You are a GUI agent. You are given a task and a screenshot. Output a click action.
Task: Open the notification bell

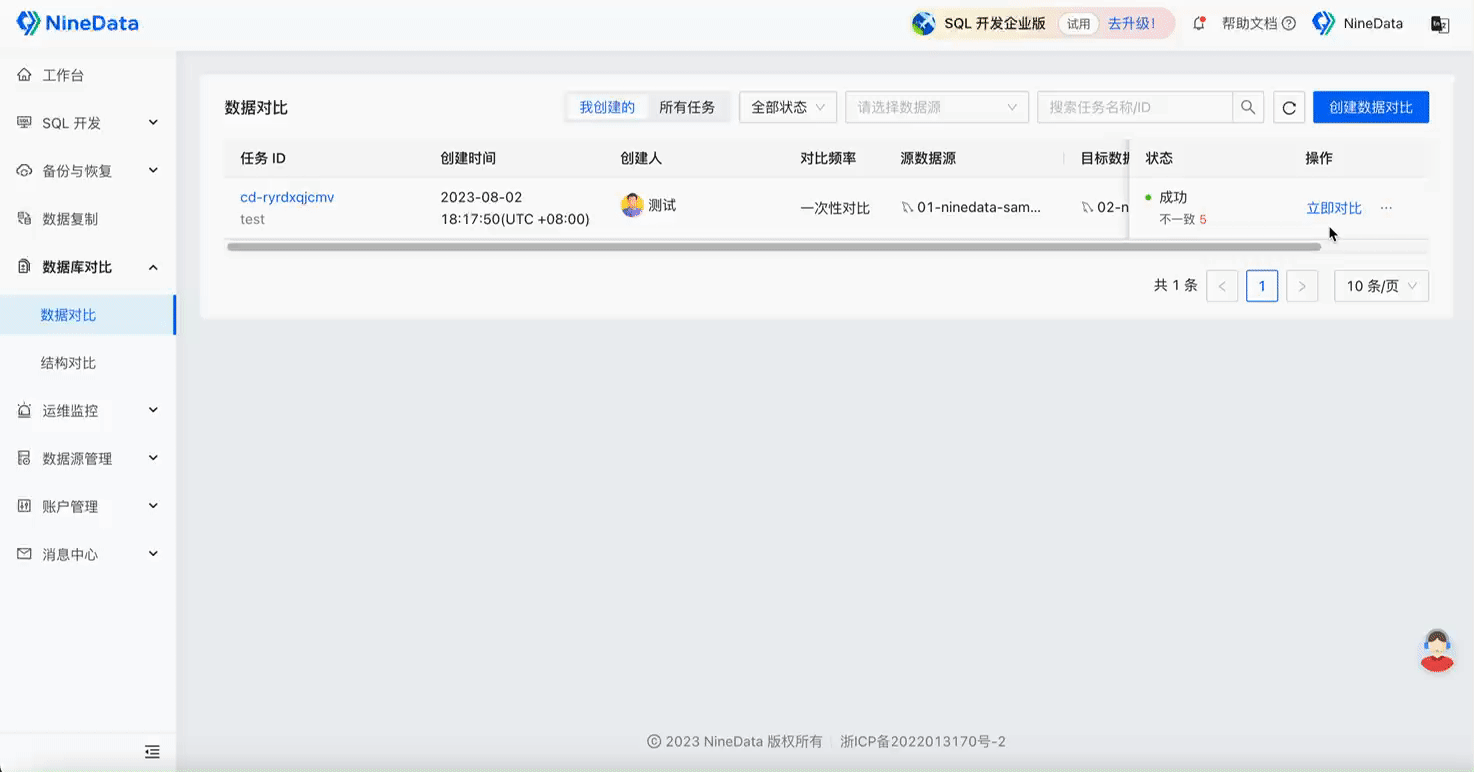pyautogui.click(x=1199, y=23)
